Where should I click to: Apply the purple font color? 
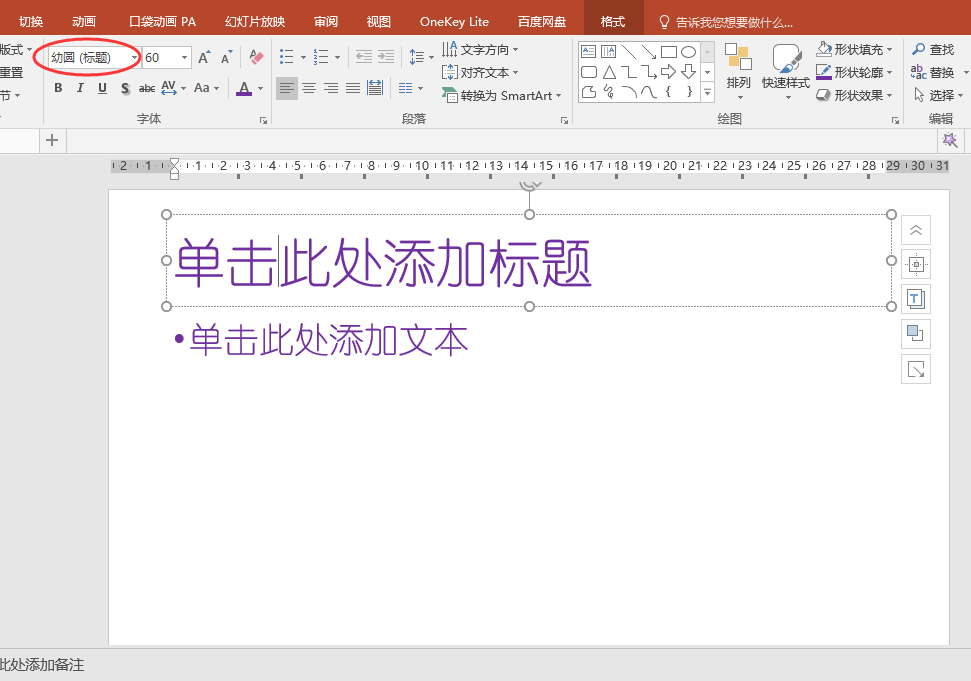(x=244, y=89)
